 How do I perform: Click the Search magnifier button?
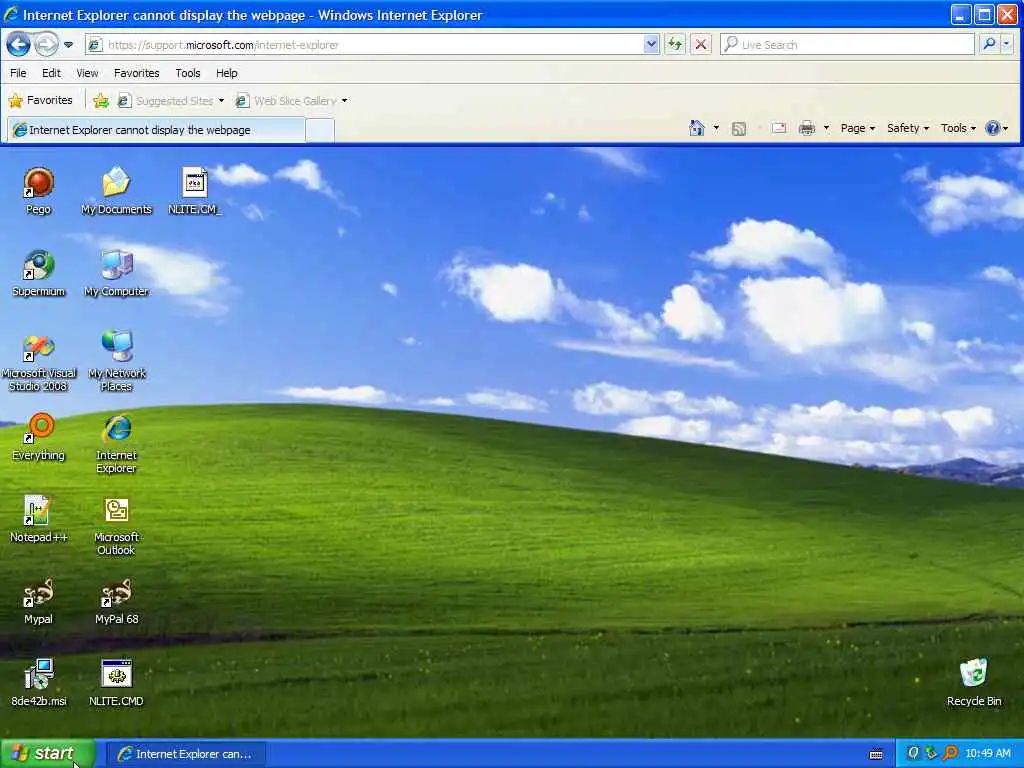click(989, 44)
